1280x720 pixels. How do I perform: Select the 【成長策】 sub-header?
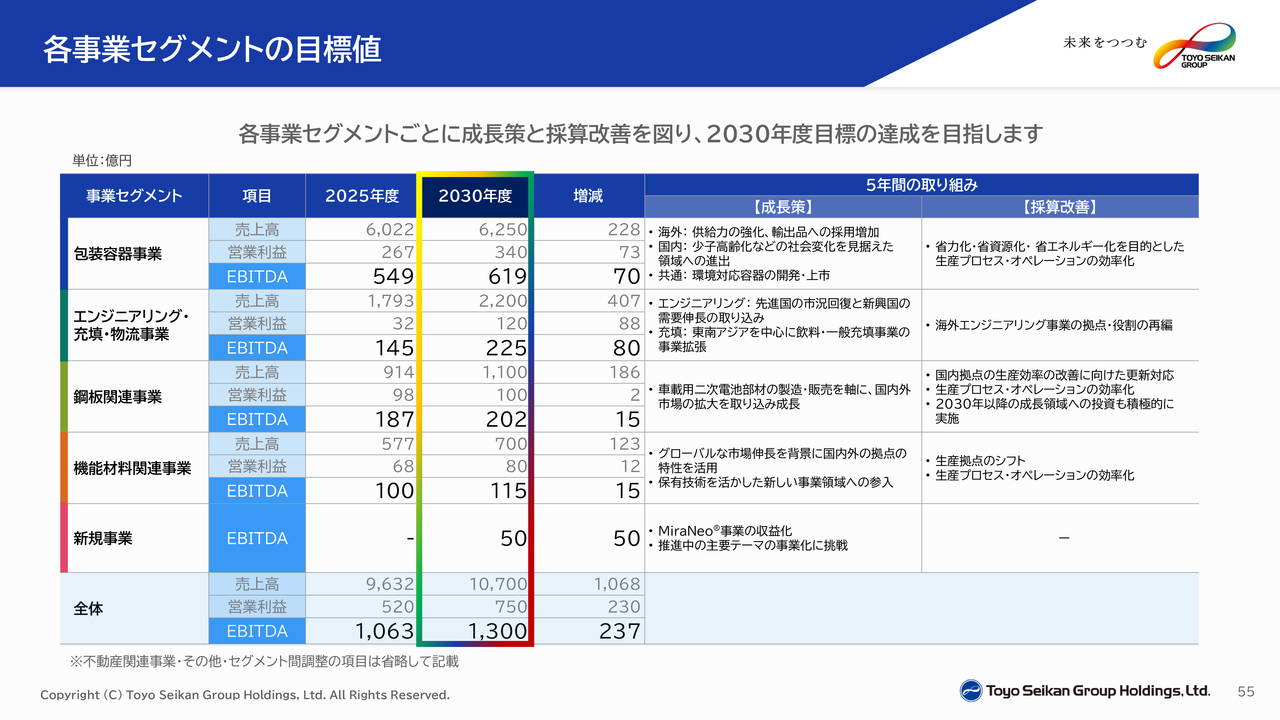coord(783,207)
